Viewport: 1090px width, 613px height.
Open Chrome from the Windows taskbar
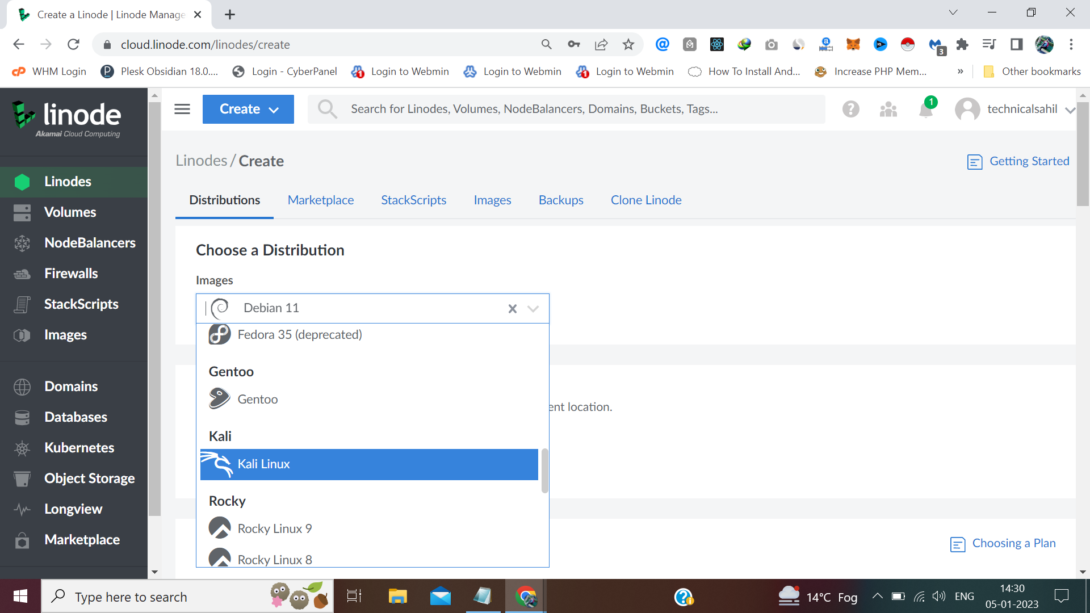(x=525, y=596)
